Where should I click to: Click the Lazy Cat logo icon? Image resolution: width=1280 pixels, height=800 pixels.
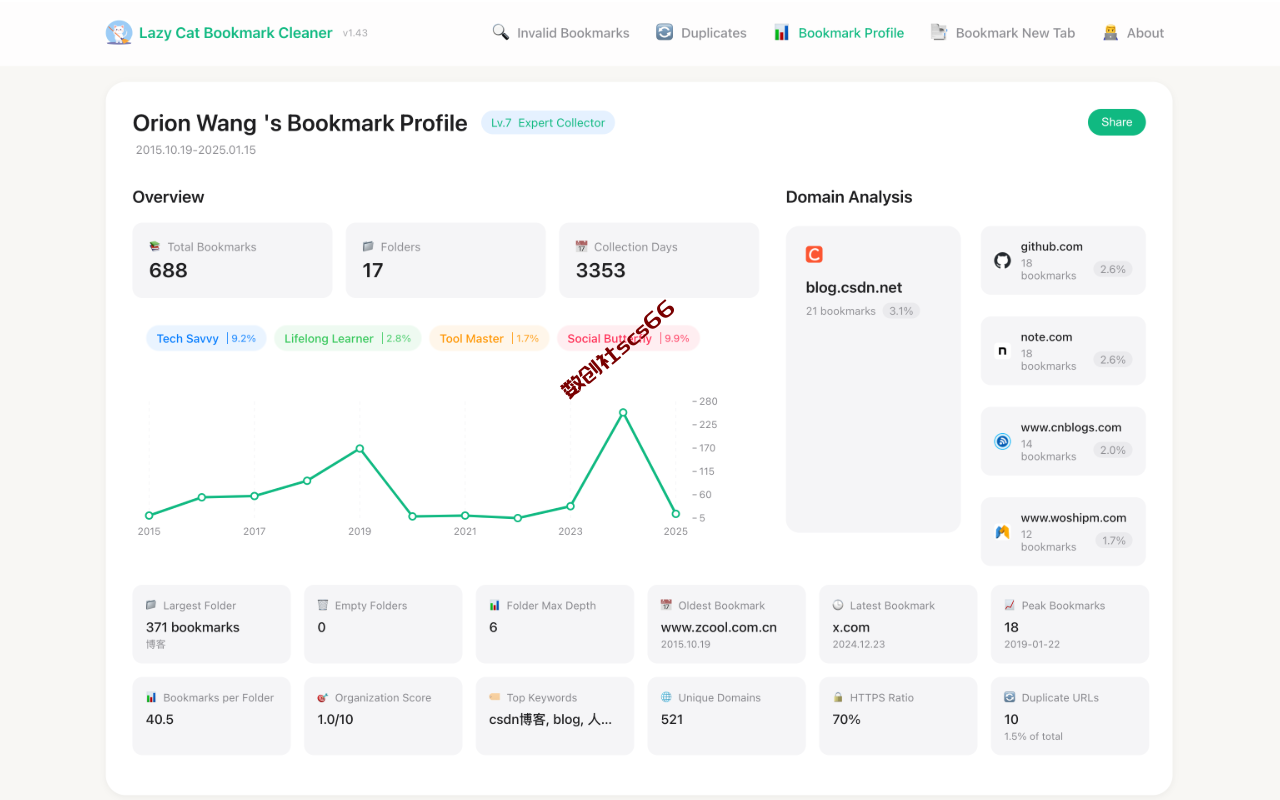click(119, 33)
